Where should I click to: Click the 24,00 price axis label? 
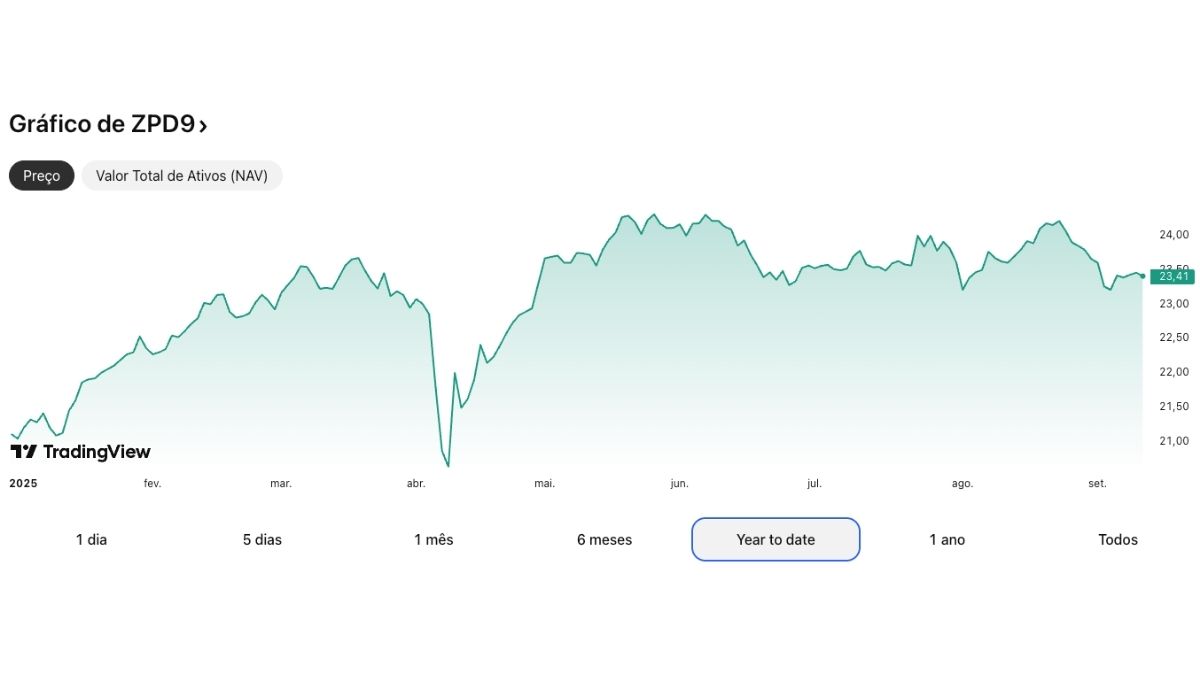(x=1173, y=235)
